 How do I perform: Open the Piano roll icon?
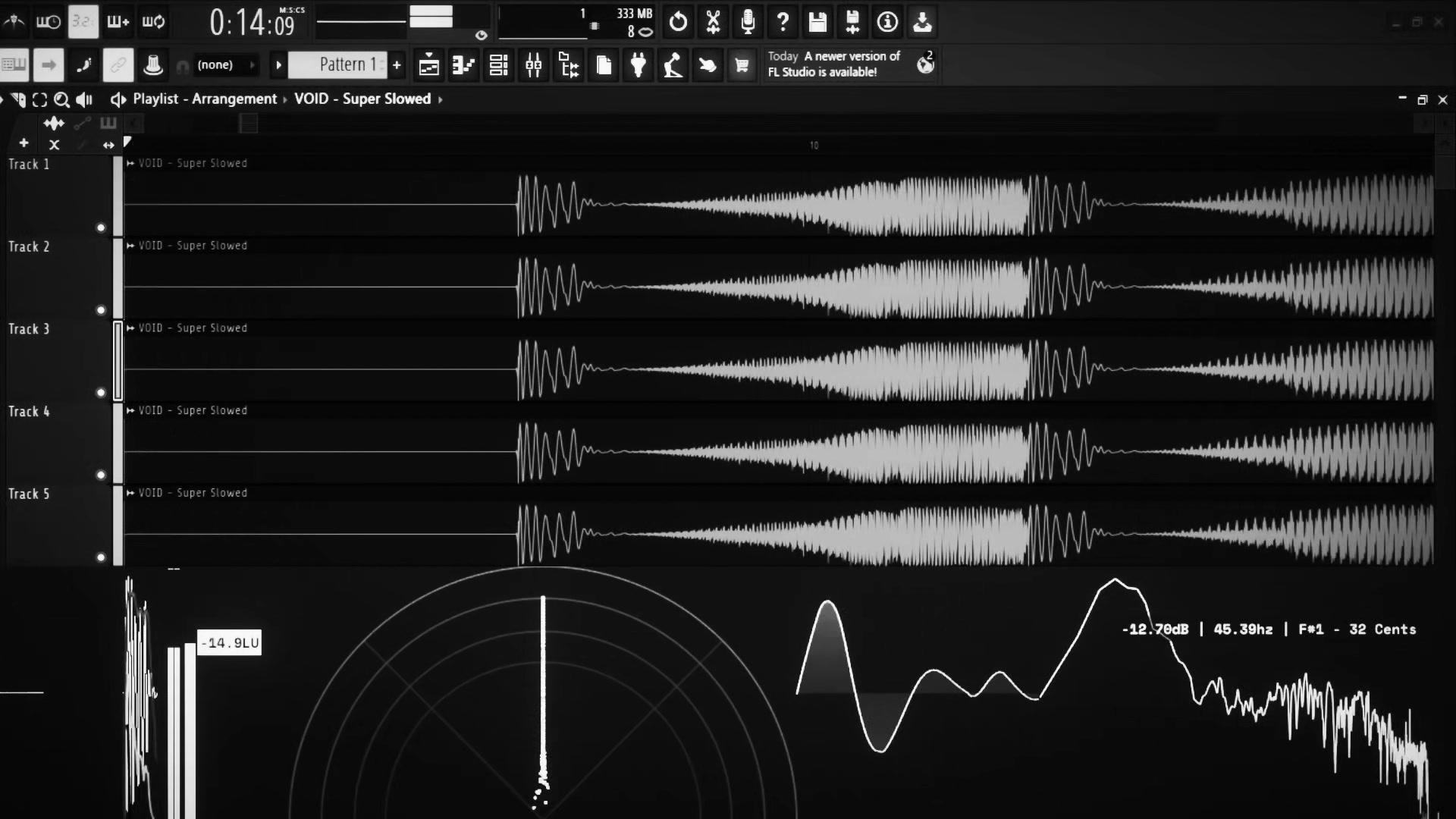463,65
